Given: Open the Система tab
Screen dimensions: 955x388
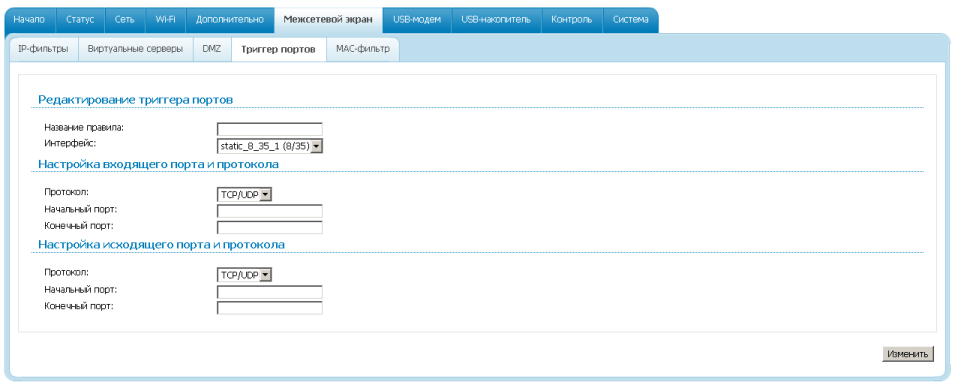Looking at the screenshot, I should [630, 20].
